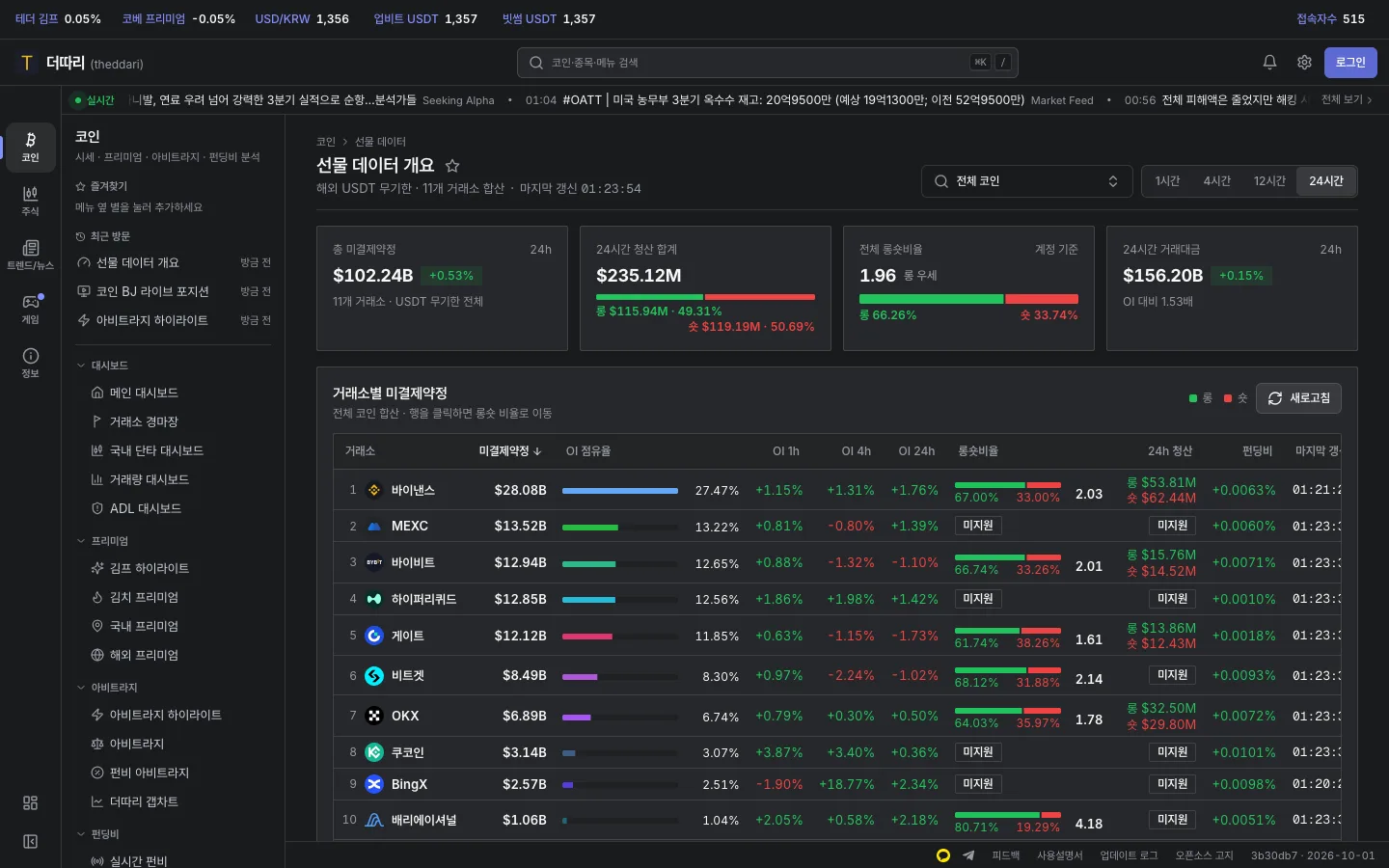Image resolution: width=1389 pixels, height=868 pixels.
Task: Open the 게임 section in the left rail
Action: pos(30,310)
